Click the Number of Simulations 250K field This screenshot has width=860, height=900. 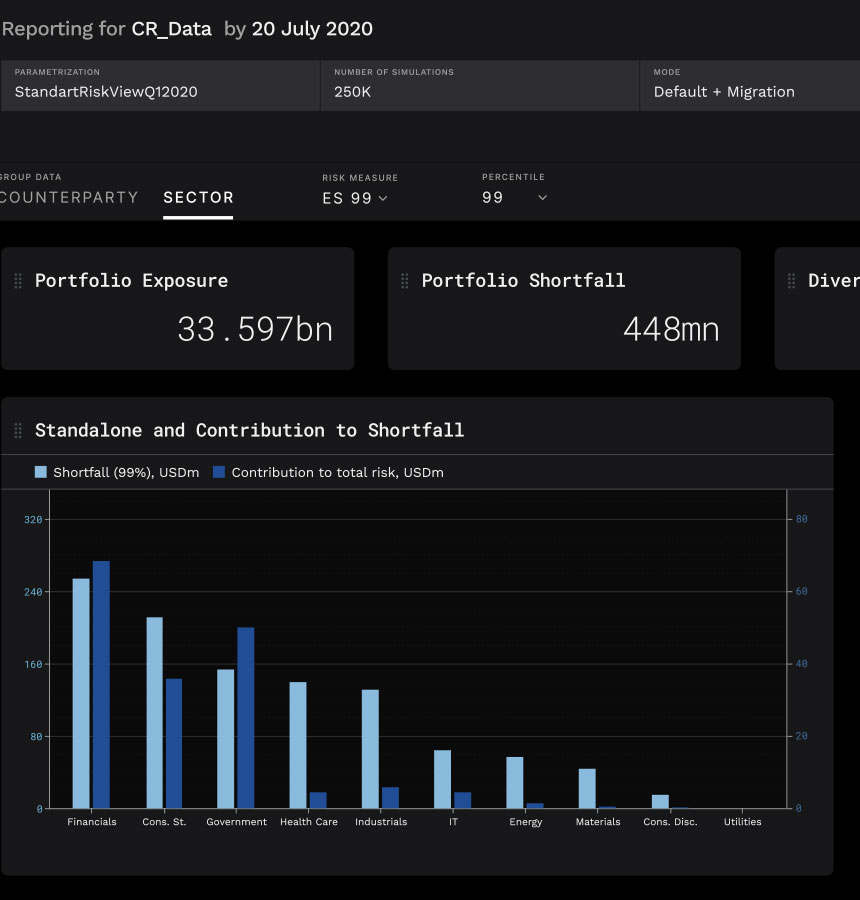coord(352,92)
